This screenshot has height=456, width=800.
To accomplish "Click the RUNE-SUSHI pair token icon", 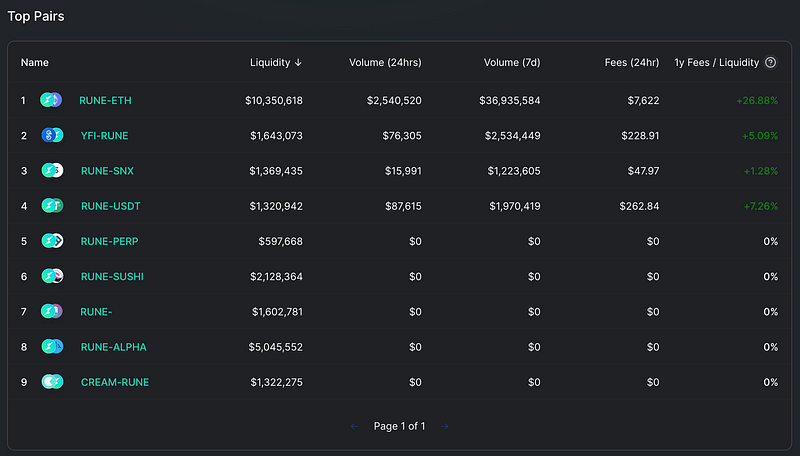I will coord(52,276).
